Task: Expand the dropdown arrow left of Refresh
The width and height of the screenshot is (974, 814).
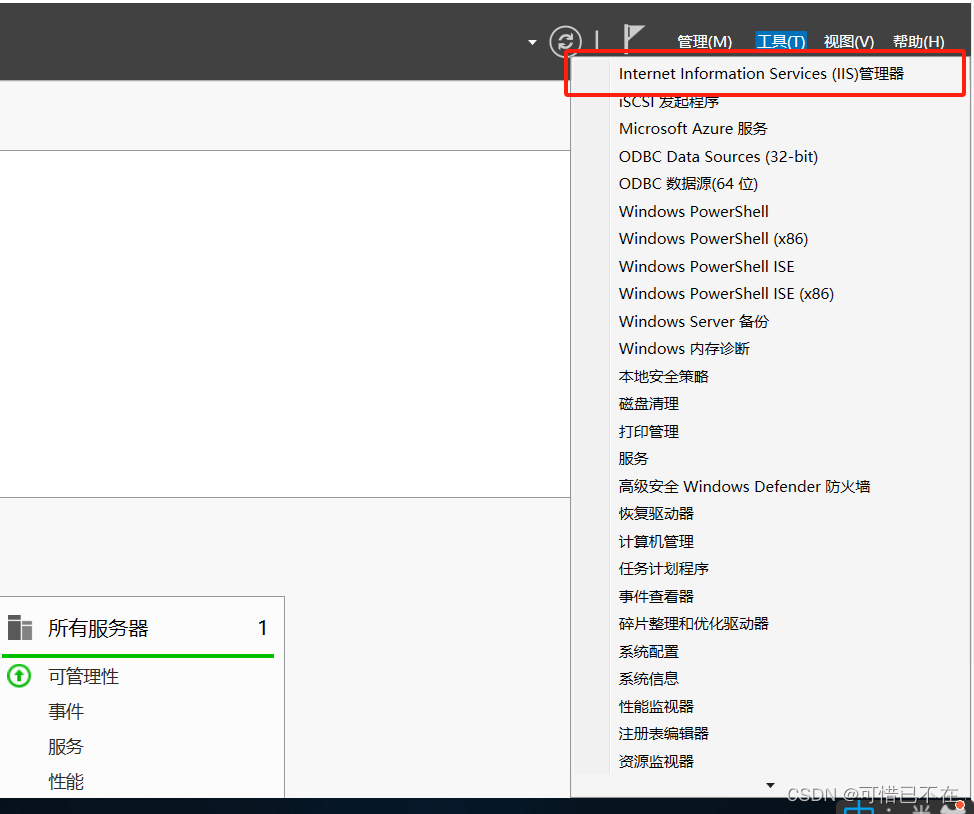Action: pyautogui.click(x=531, y=41)
